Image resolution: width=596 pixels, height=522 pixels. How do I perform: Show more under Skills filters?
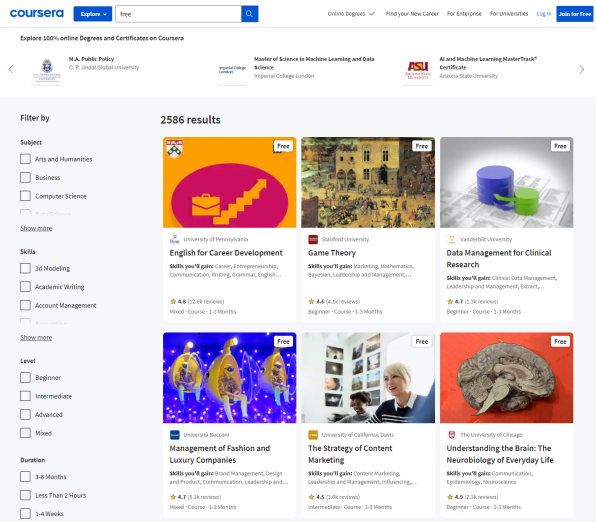(36, 338)
